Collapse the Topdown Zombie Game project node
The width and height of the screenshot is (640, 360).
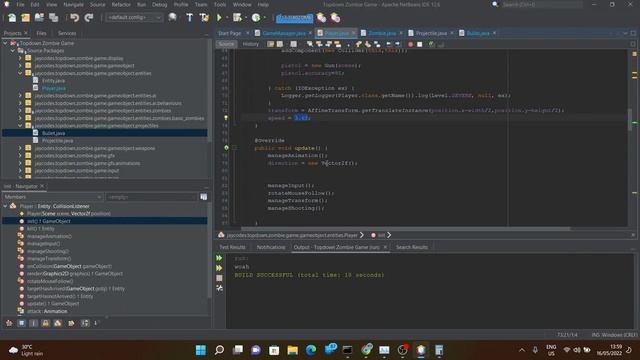pyautogui.click(x=5, y=43)
